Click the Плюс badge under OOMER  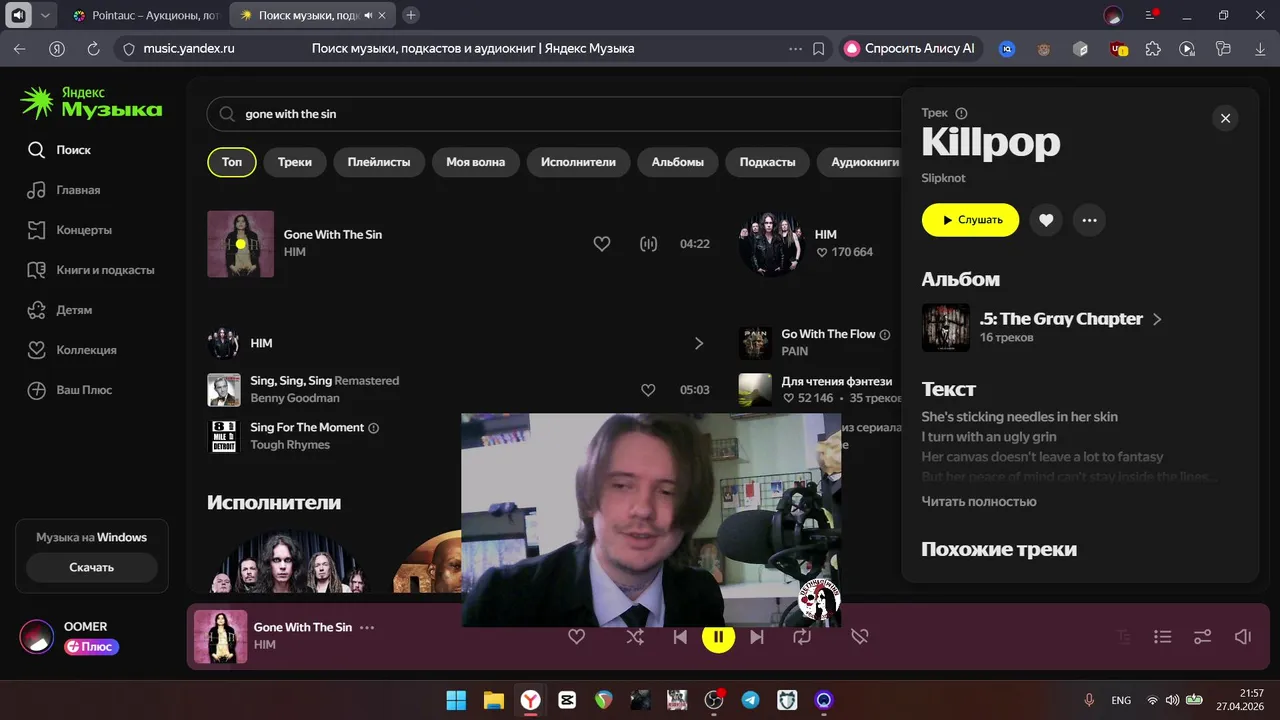pos(92,647)
